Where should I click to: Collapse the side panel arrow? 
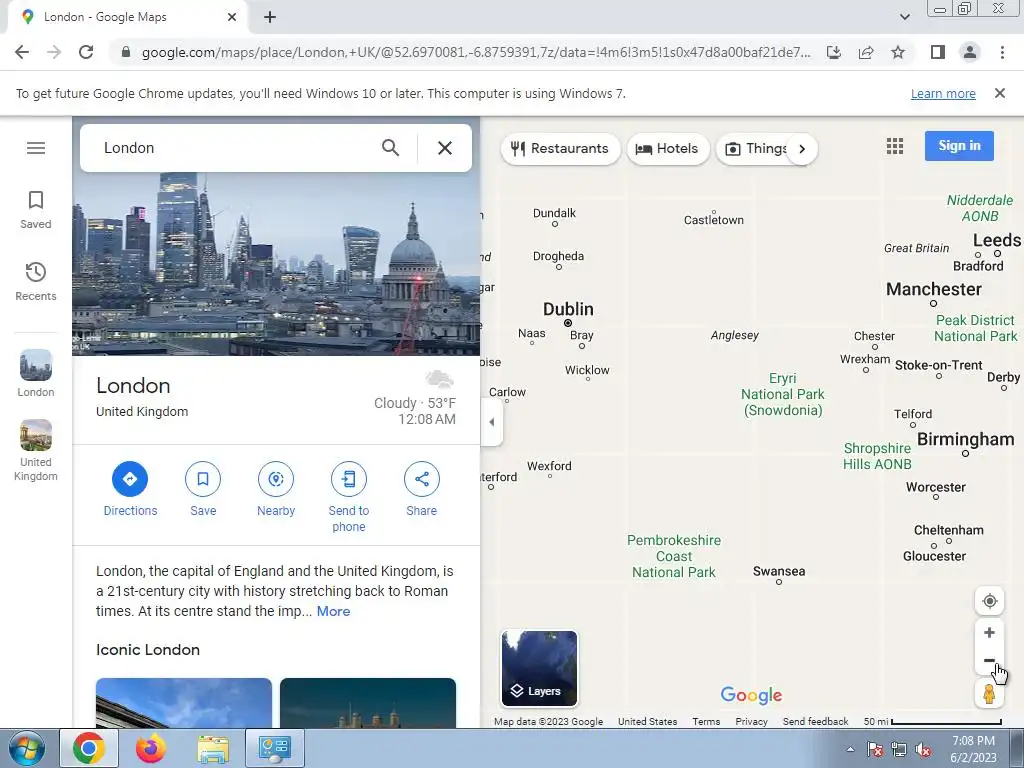[x=492, y=422]
